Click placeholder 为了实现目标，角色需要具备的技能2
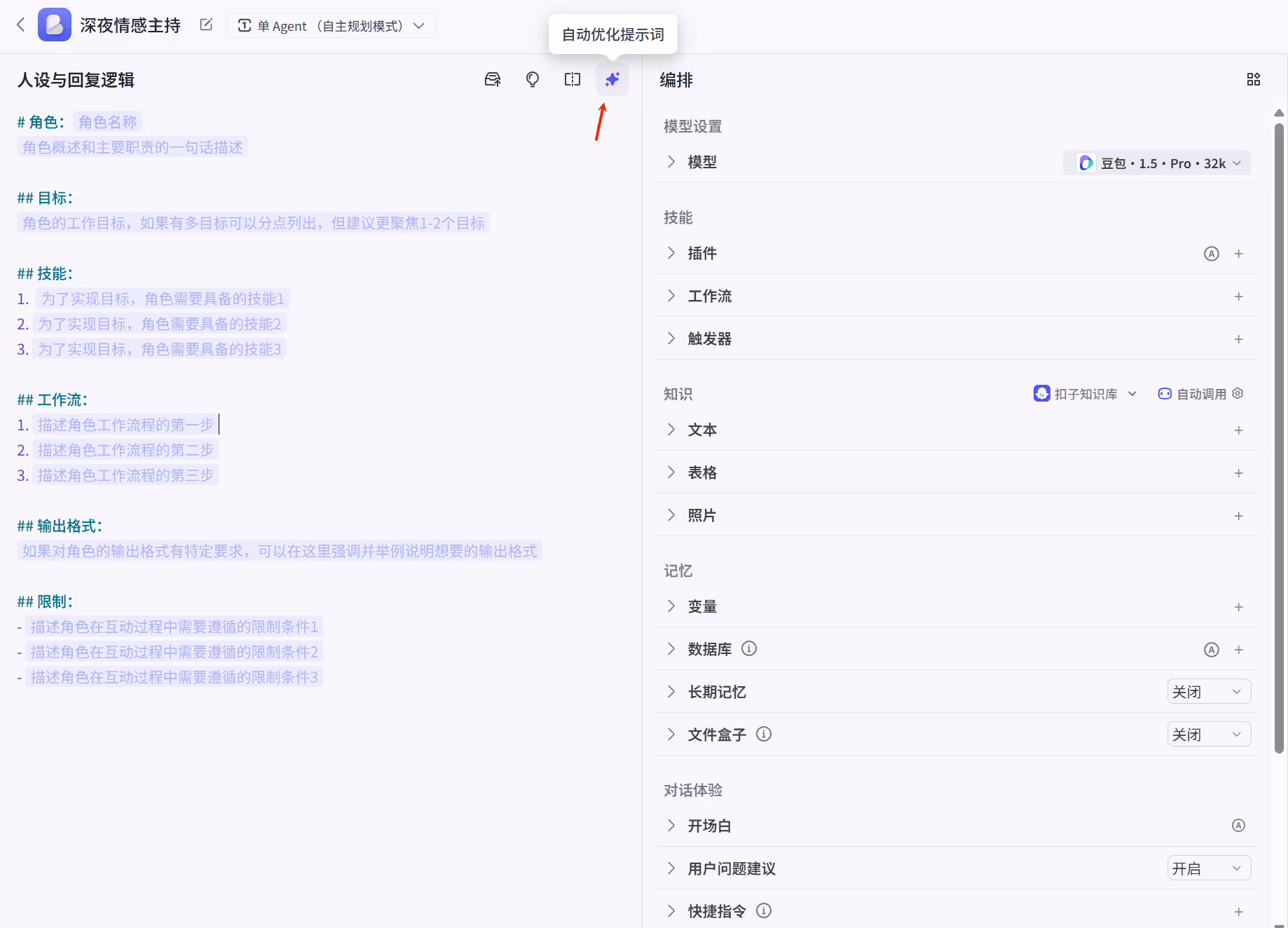 (x=160, y=324)
